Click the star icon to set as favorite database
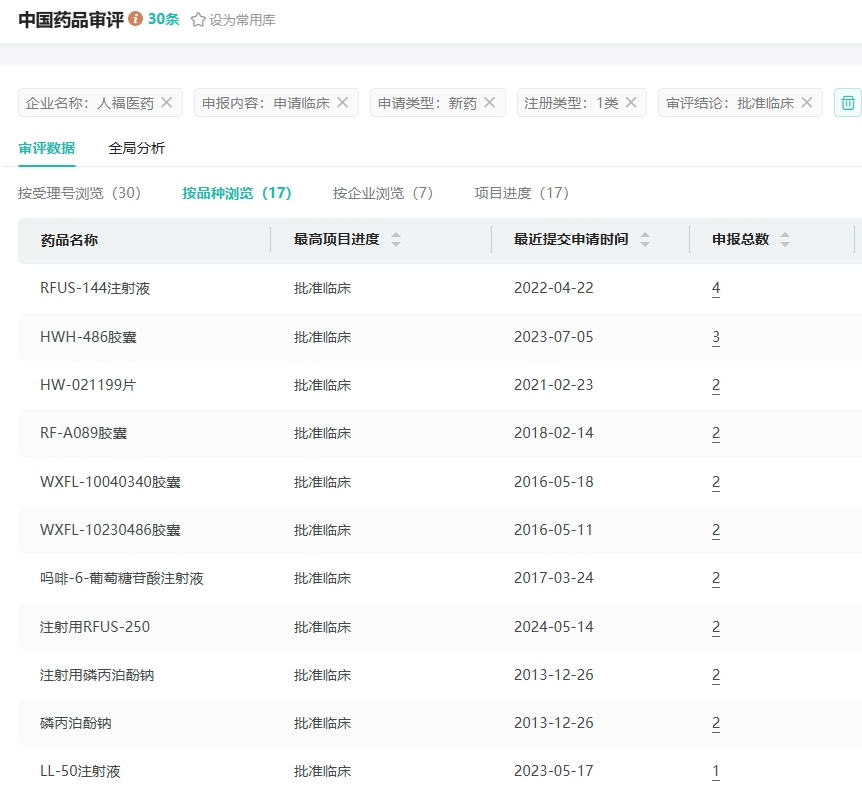The width and height of the screenshot is (862, 796). pyautogui.click(x=198, y=20)
